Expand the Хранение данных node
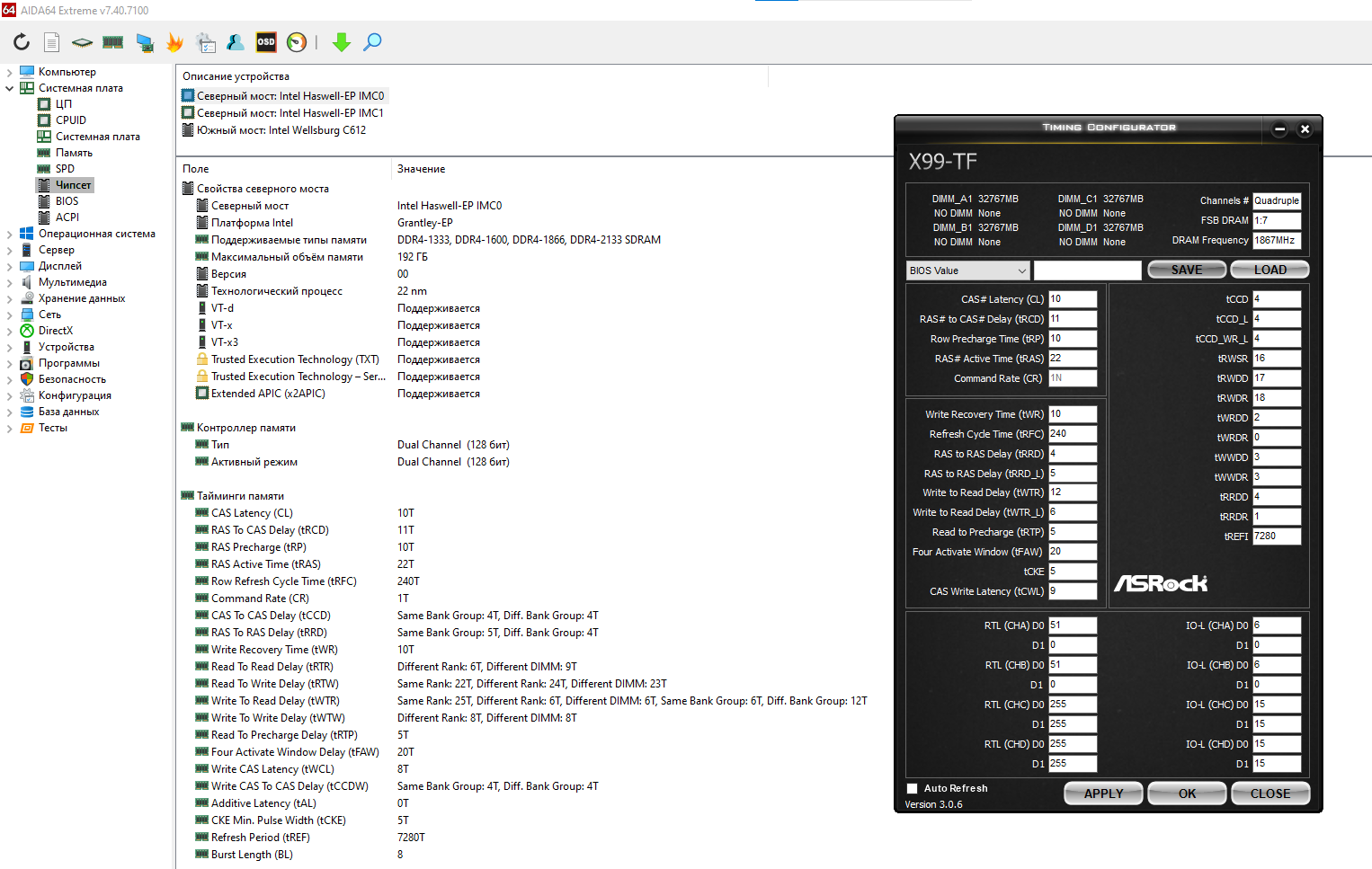1372x869 pixels. pyautogui.click(x=9, y=298)
